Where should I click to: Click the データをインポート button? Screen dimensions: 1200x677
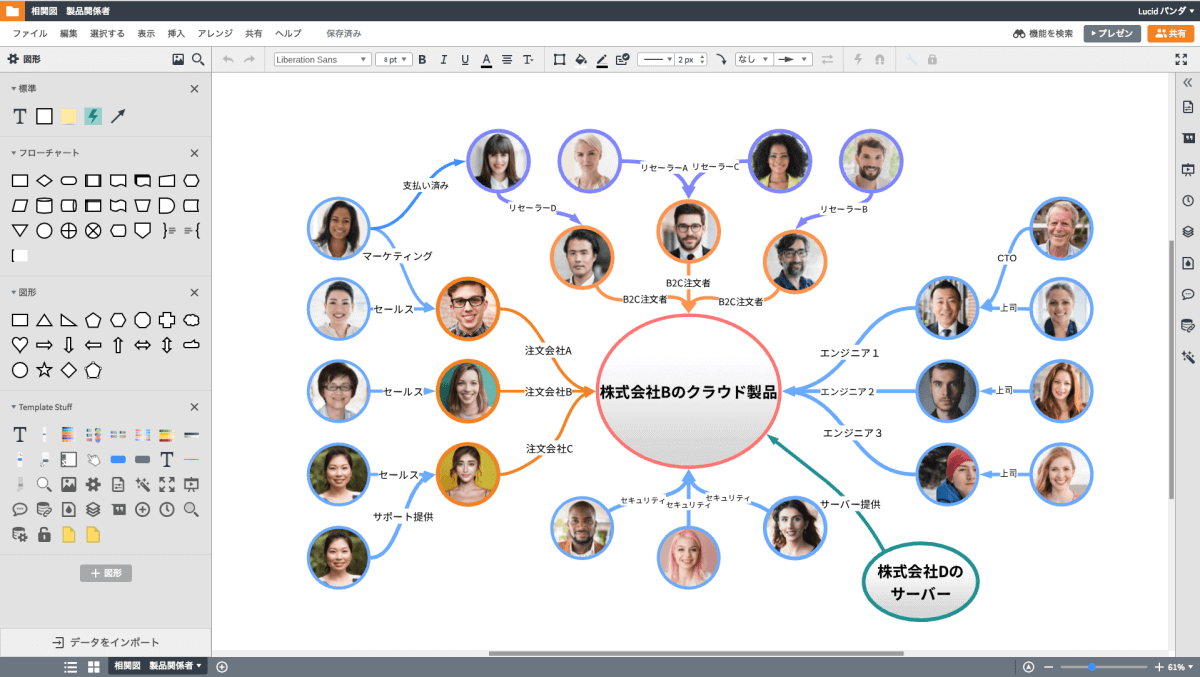tap(106, 642)
